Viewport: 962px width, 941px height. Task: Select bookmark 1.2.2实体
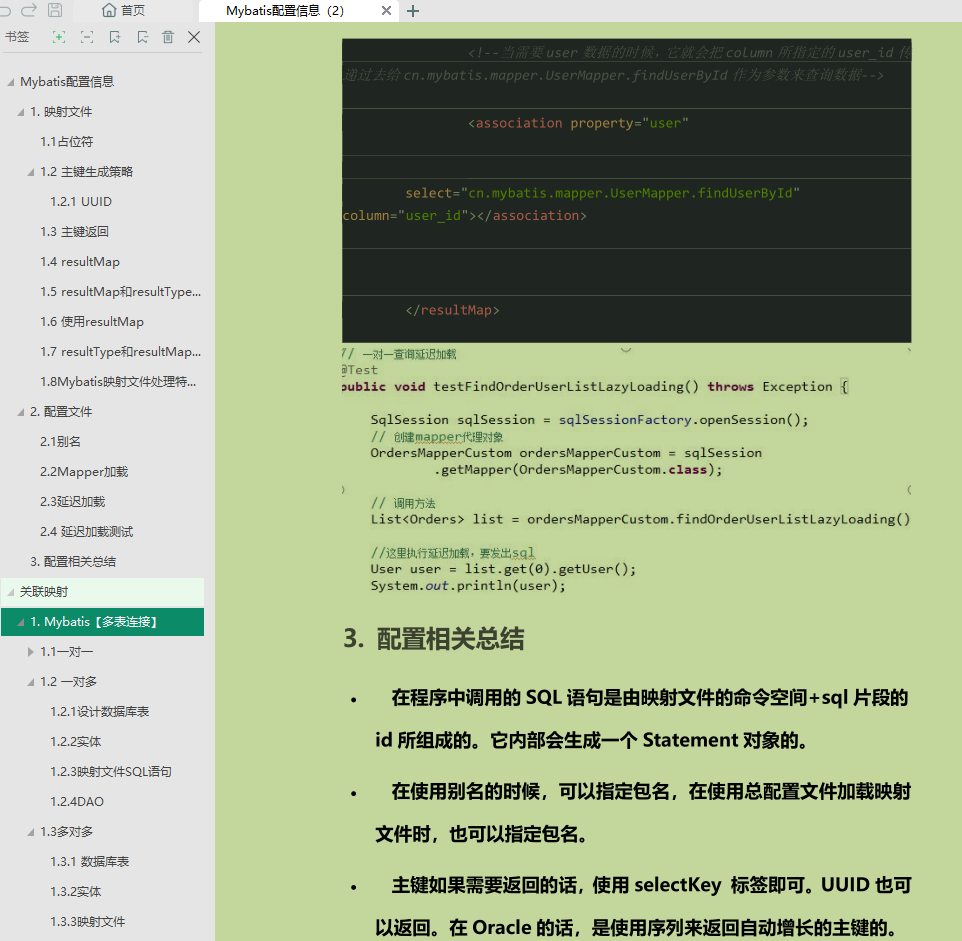click(75, 742)
